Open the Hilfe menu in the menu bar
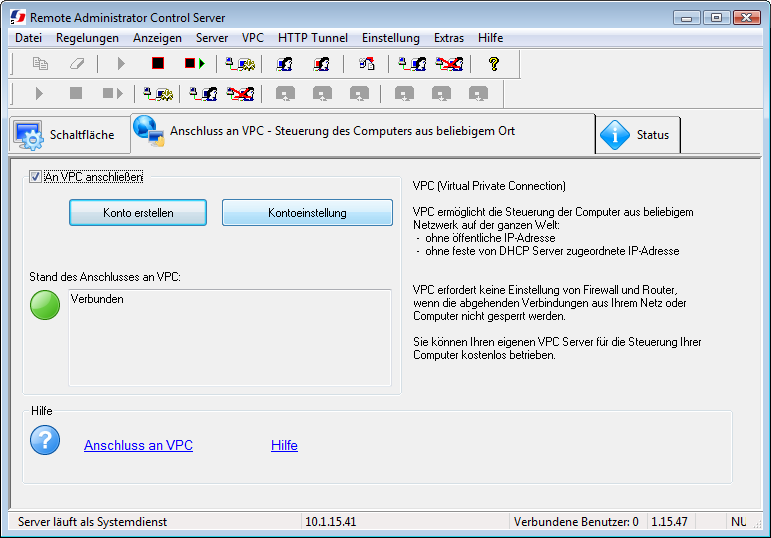 pos(490,38)
